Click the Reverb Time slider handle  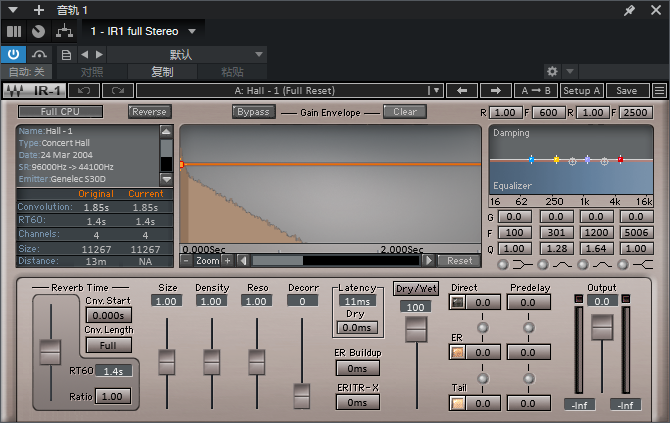(50, 352)
